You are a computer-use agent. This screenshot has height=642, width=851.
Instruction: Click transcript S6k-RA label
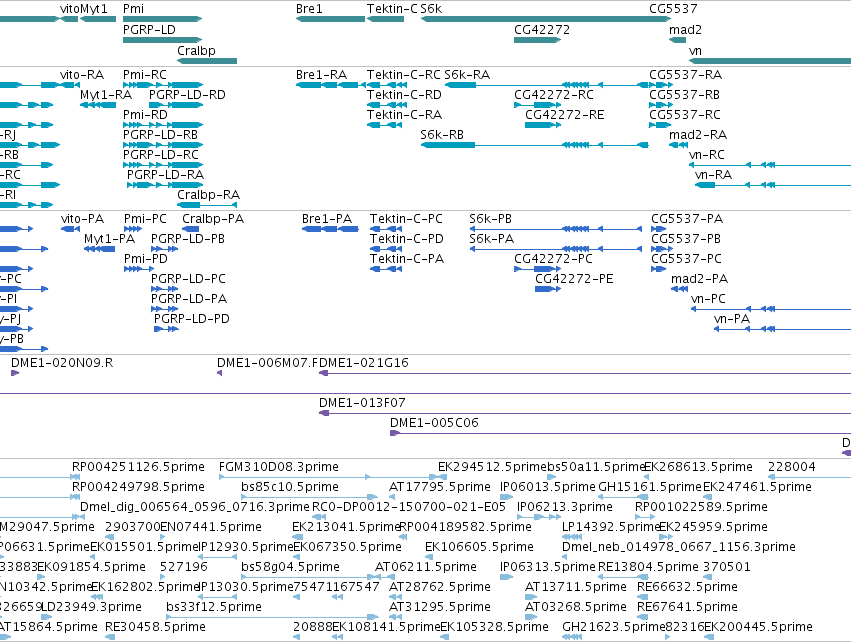467,74
